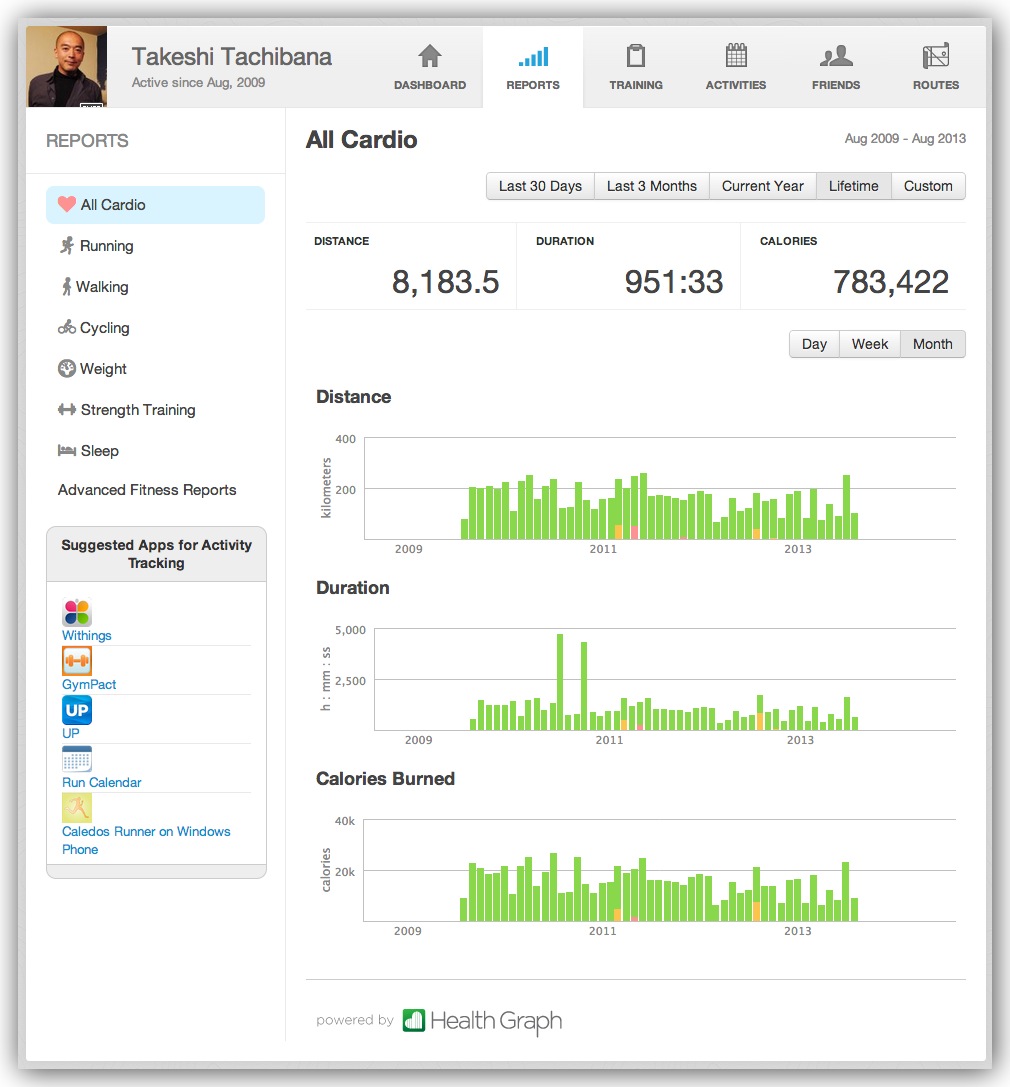The image size is (1010, 1087).
Task: Open the Activities calendar icon
Action: (x=735, y=56)
